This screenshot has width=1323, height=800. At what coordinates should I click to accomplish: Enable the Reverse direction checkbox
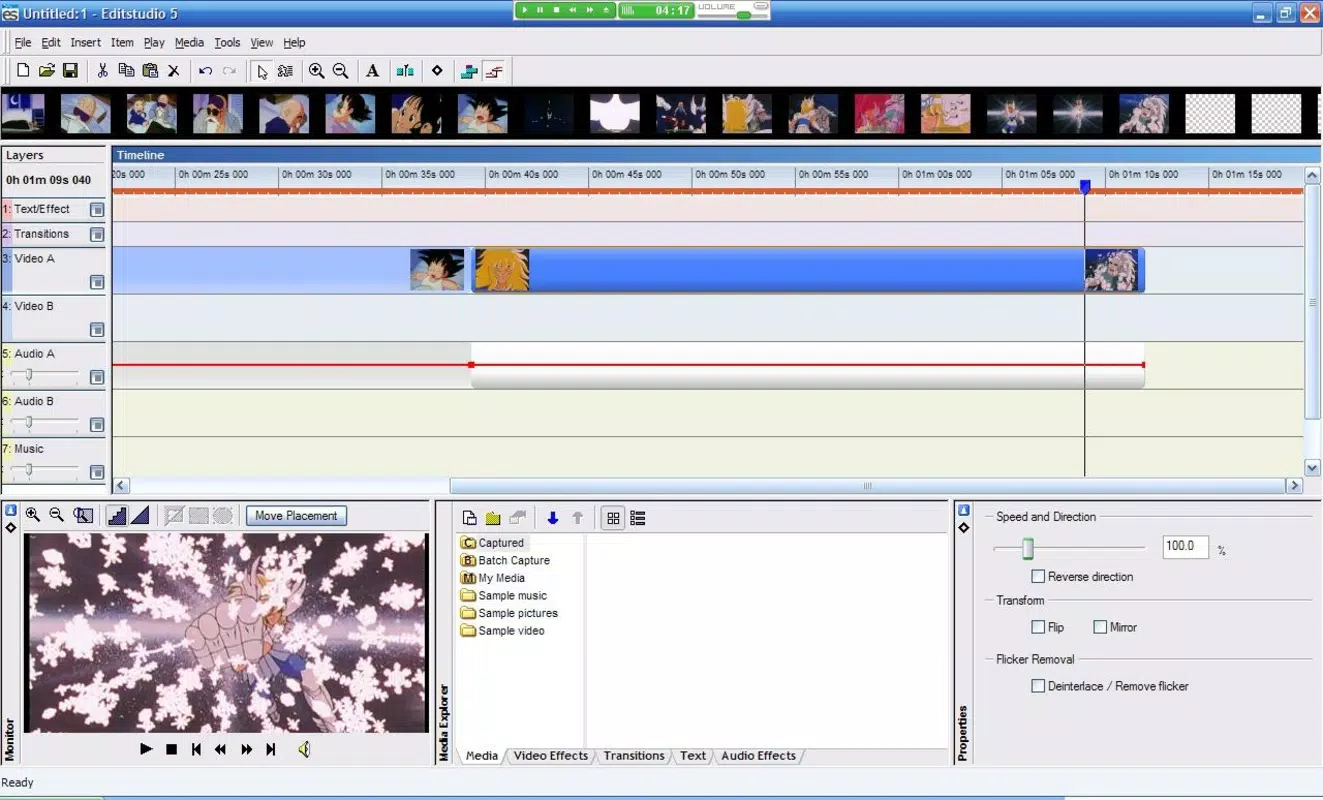pyautogui.click(x=1038, y=577)
